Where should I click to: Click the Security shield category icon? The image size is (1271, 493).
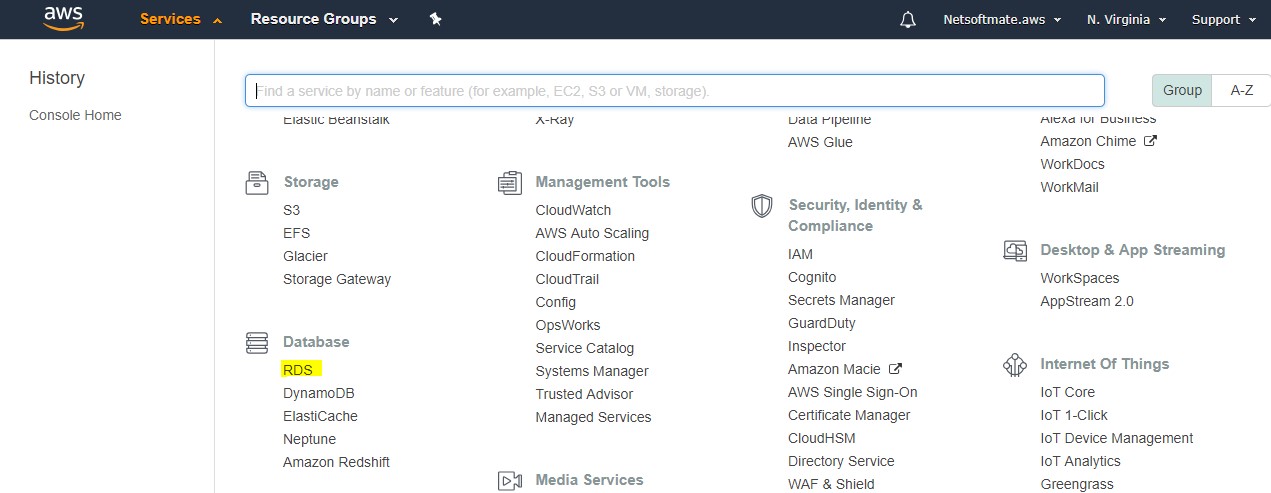pyautogui.click(x=762, y=206)
